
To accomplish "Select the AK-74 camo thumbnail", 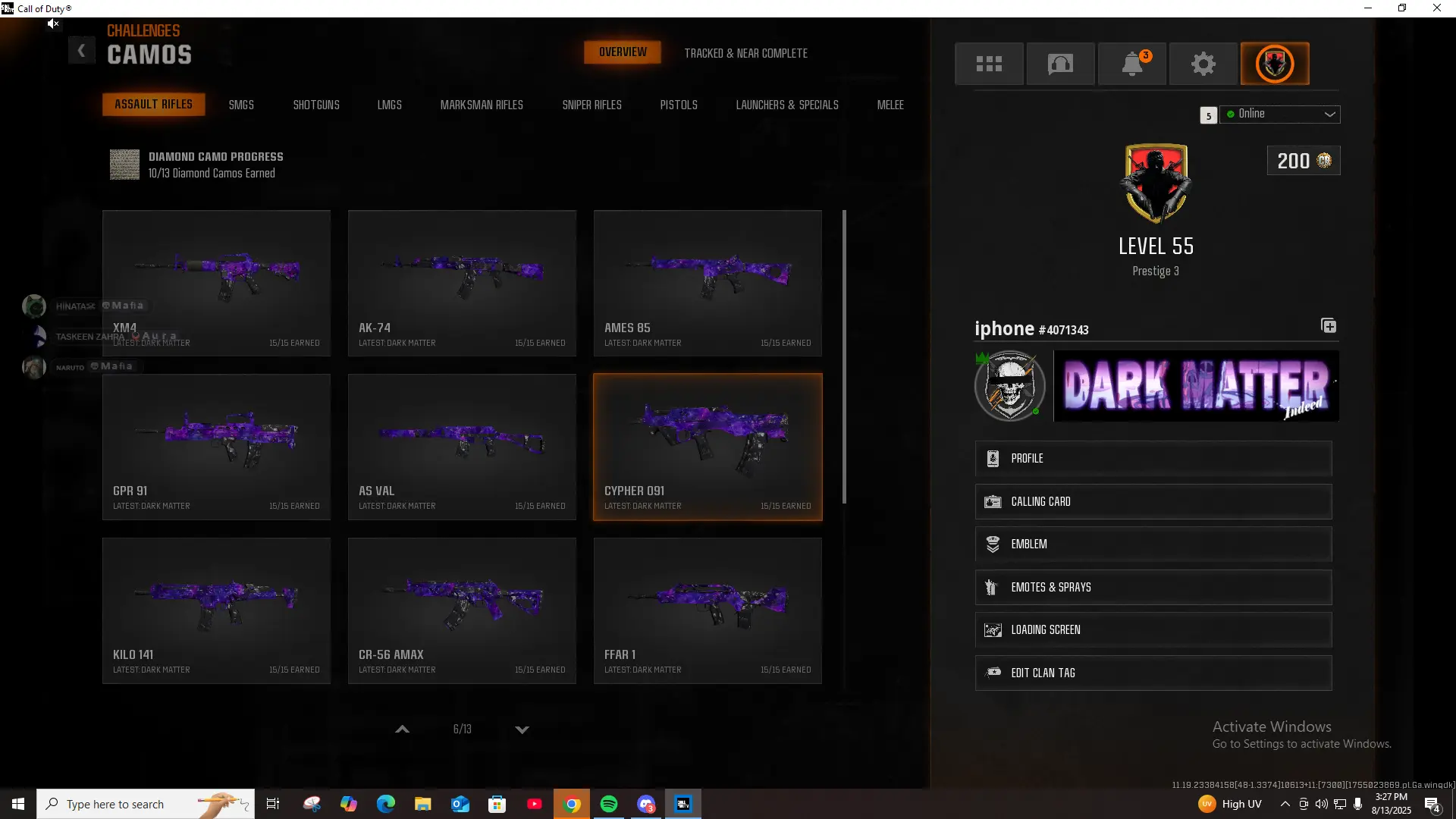I will (x=462, y=283).
